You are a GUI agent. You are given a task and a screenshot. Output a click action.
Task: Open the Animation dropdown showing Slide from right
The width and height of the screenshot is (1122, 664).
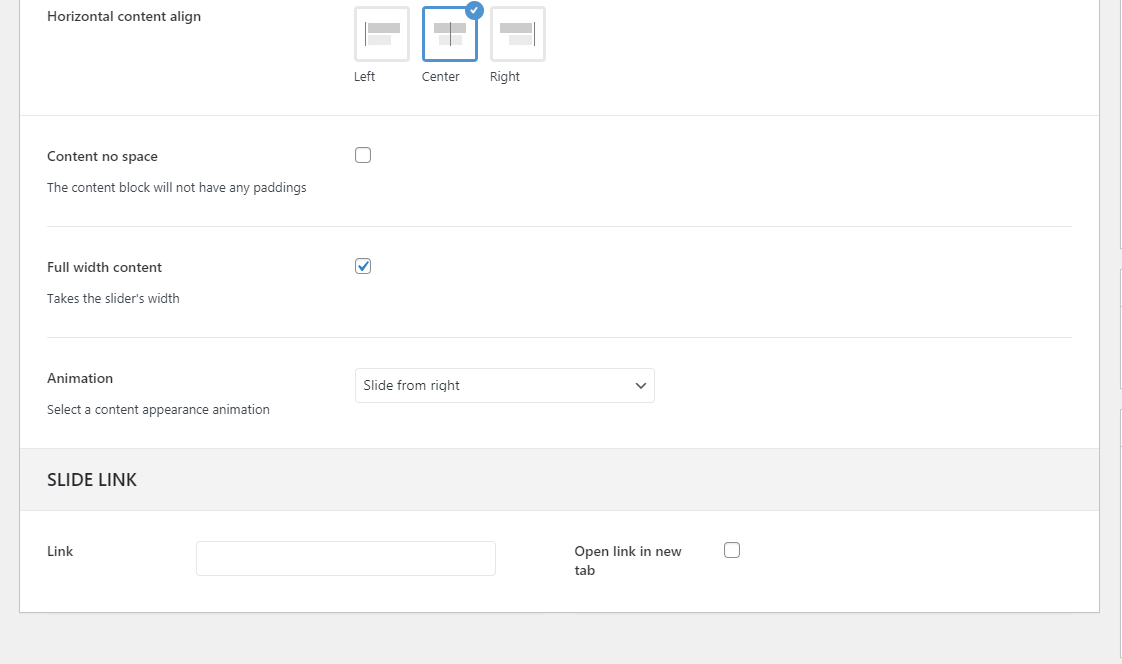point(504,386)
